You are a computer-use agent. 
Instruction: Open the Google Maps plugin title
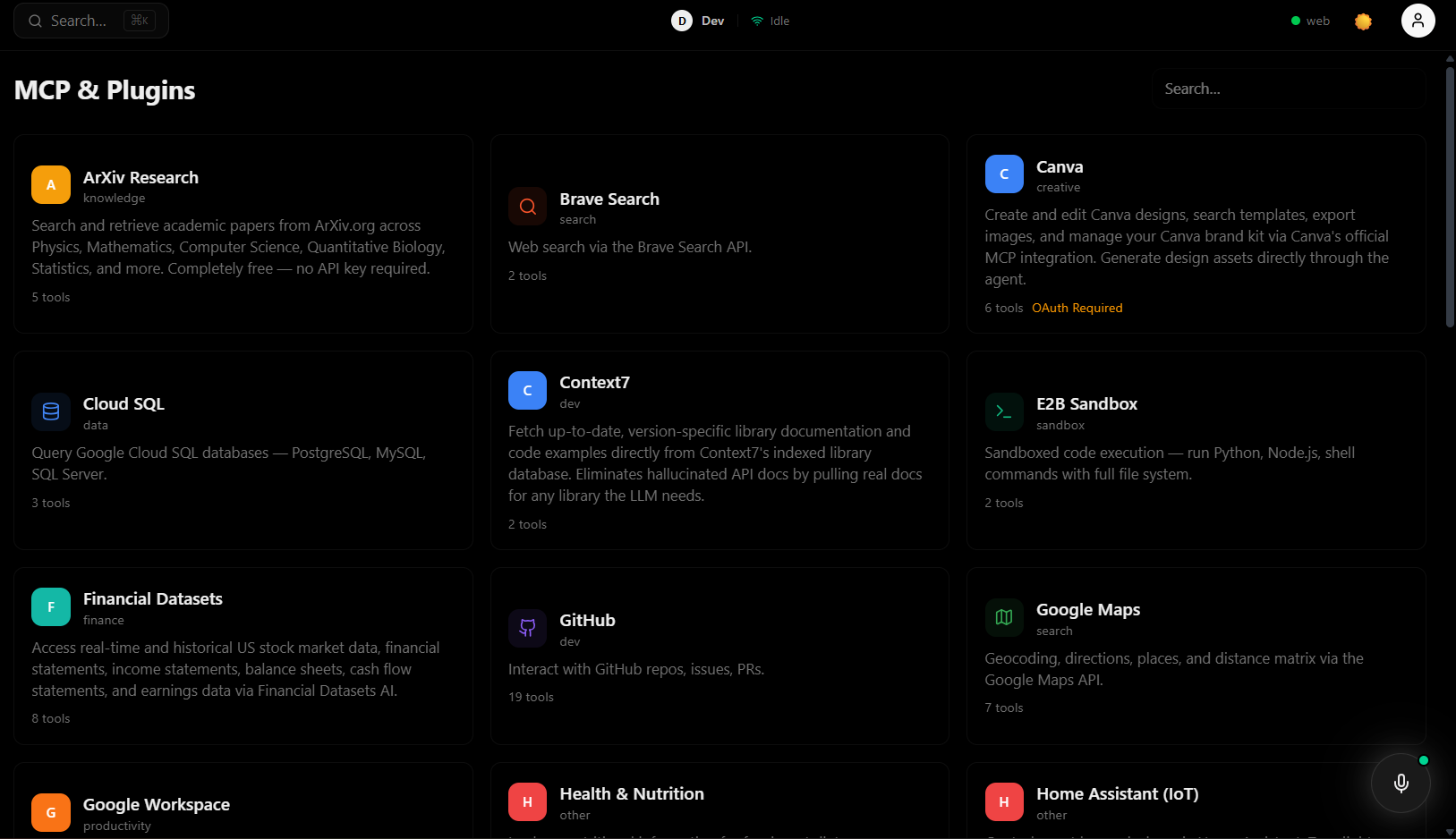coord(1088,609)
